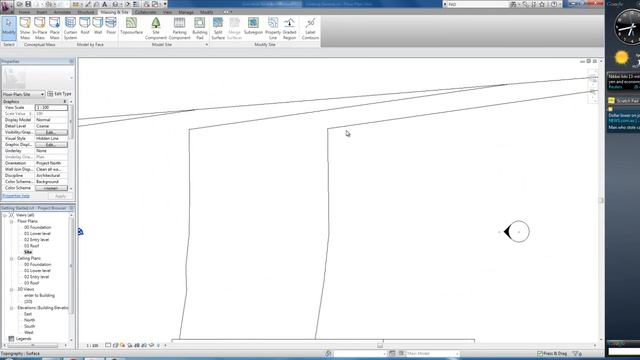640x360 pixels.
Task: Select Legends in Project Browser
Action: 23,339
